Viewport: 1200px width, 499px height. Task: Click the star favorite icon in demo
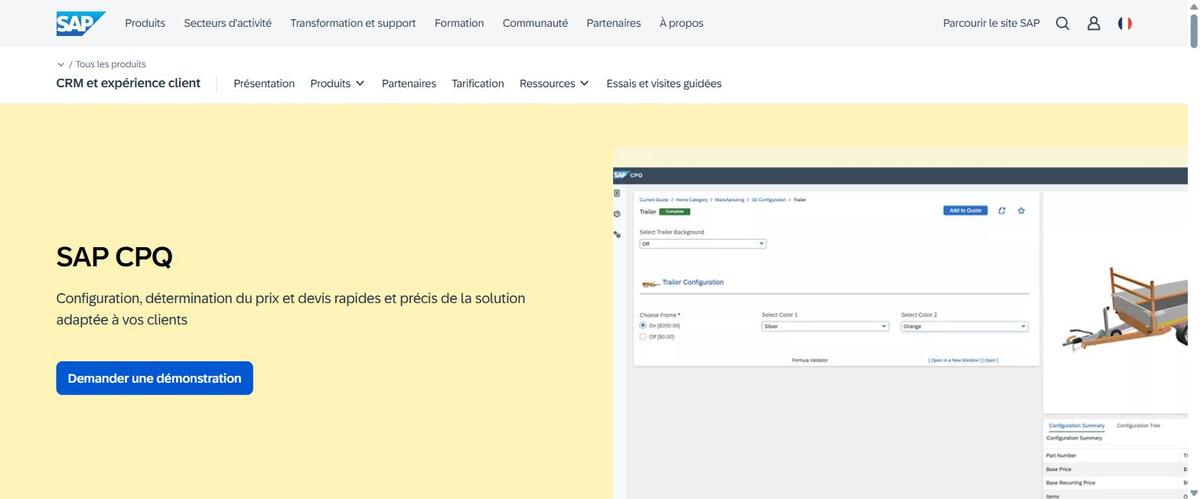[1021, 211]
